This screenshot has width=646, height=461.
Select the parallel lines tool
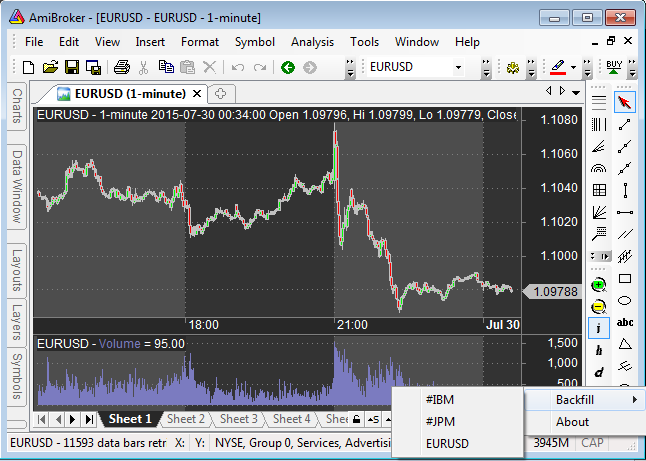pos(625,234)
